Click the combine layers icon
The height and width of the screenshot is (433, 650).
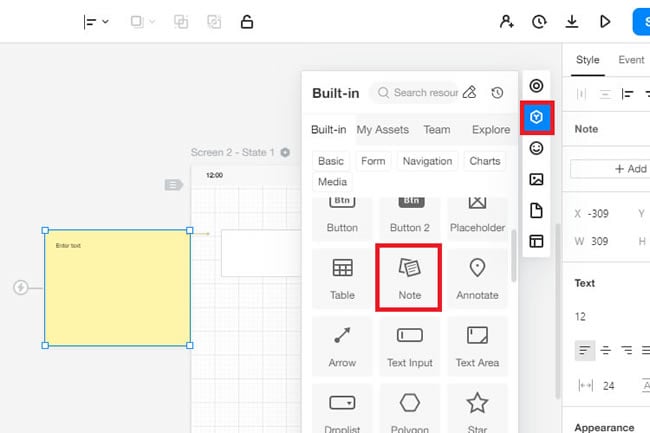click(181, 22)
